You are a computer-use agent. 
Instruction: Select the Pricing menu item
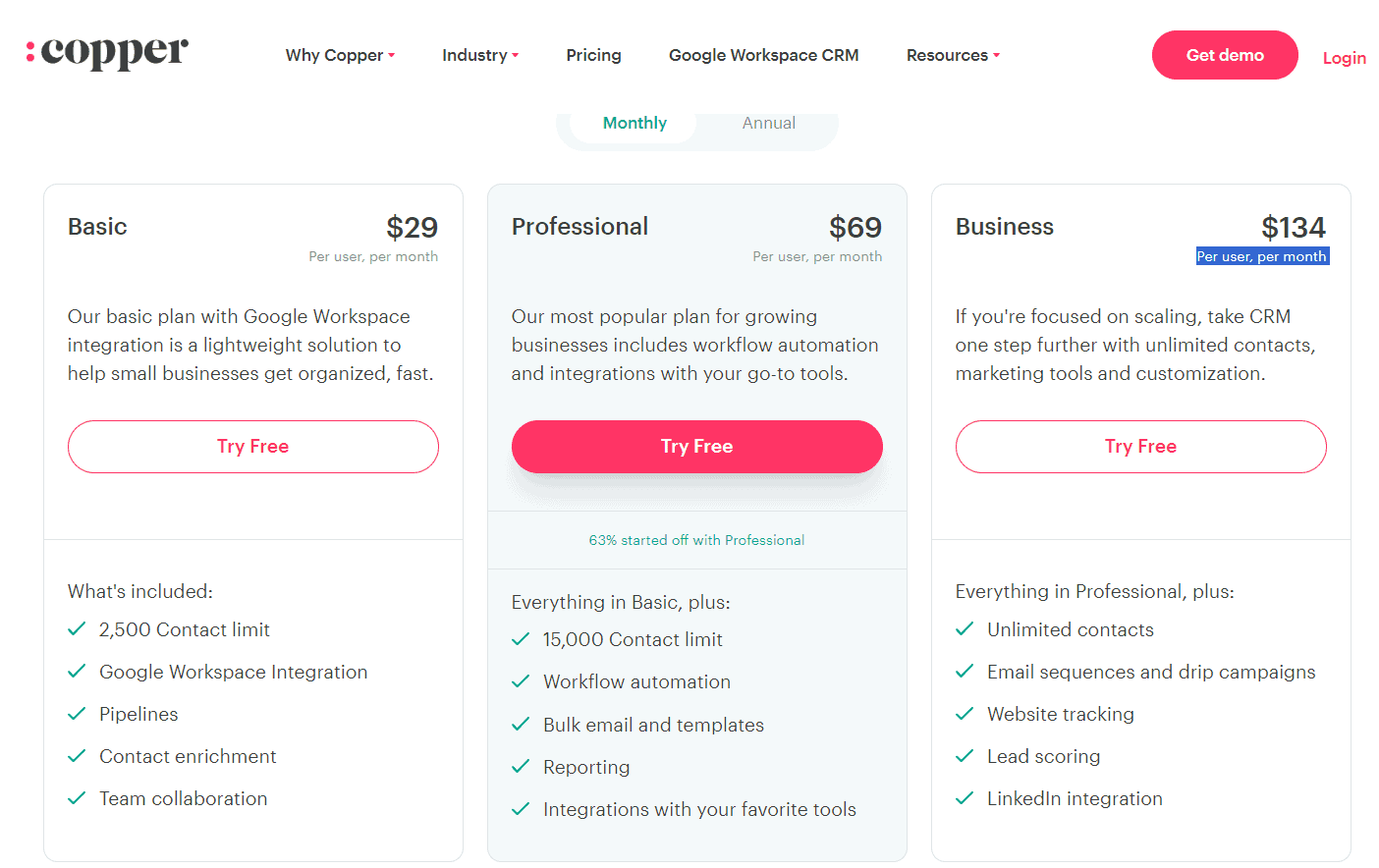click(593, 55)
